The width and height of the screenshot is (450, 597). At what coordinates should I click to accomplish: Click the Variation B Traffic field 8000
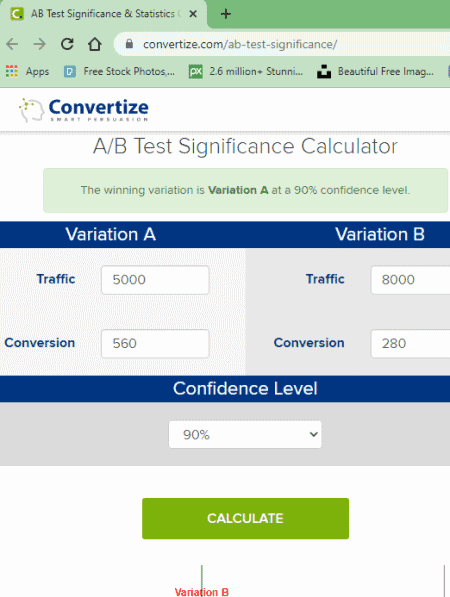[x=410, y=280]
